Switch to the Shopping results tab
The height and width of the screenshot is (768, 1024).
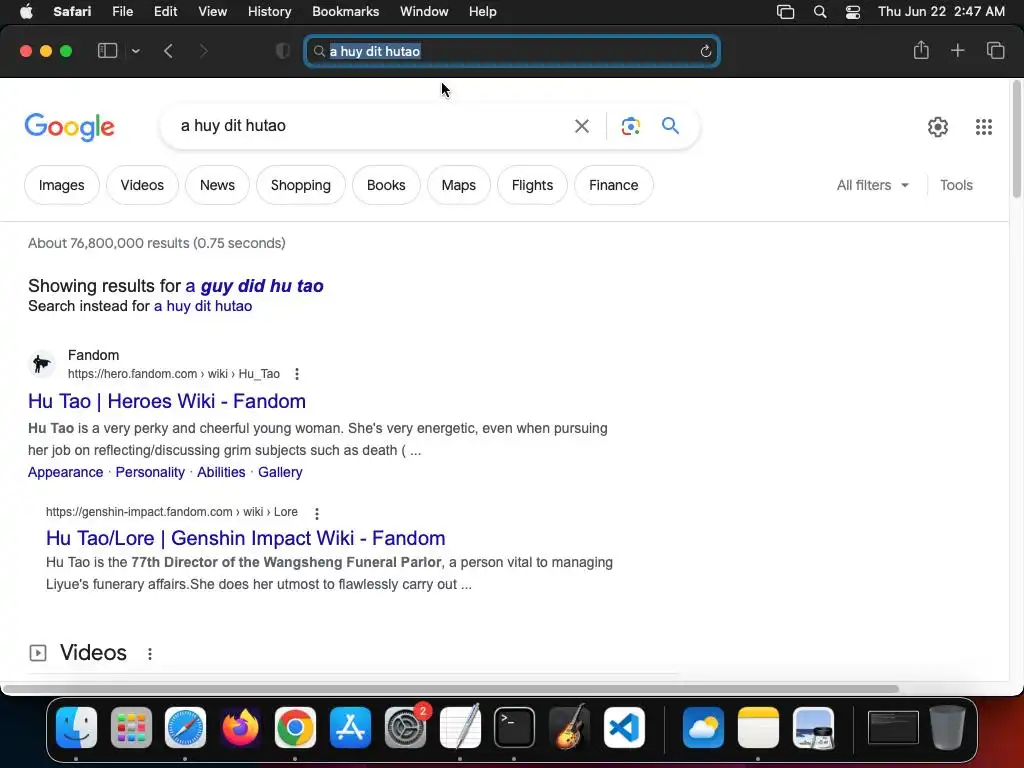pos(300,185)
